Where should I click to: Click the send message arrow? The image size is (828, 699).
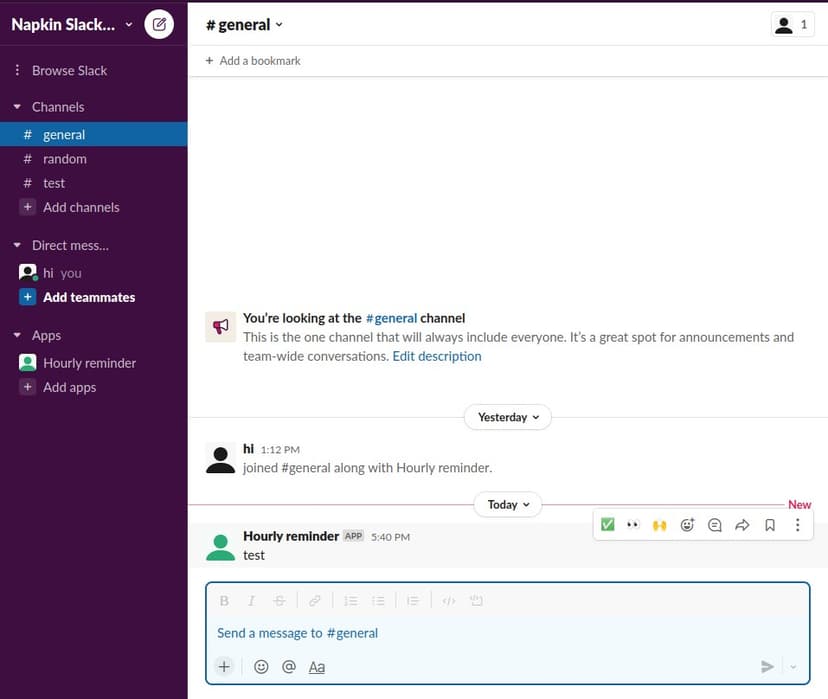pos(767,667)
